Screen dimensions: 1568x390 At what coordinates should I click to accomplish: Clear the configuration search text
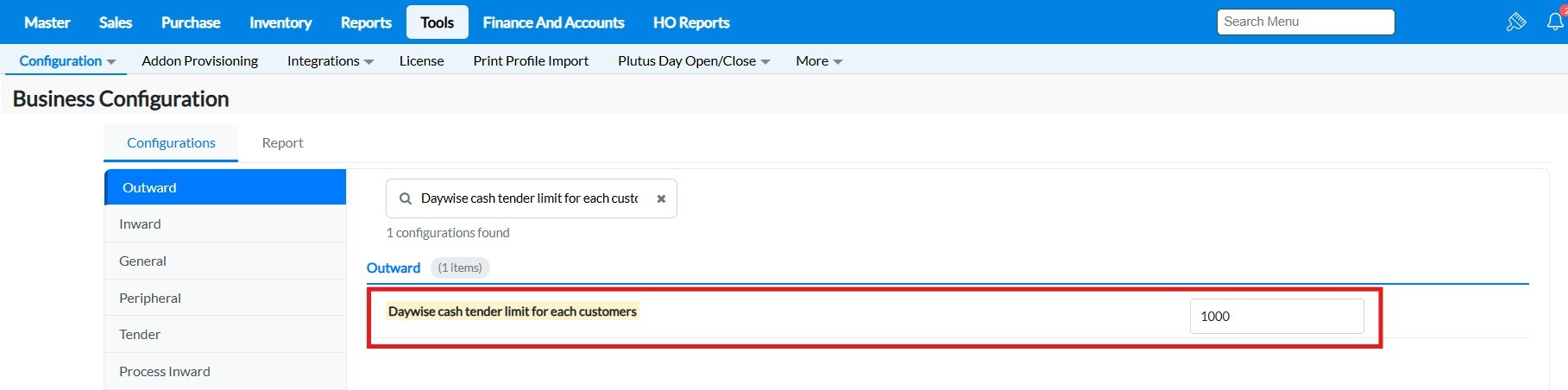pos(661,199)
